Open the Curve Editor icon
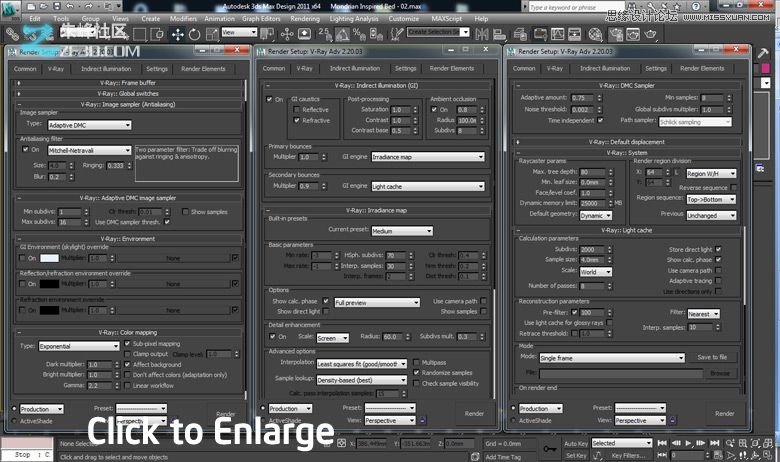This screenshot has height=462, width=780. pos(558,34)
